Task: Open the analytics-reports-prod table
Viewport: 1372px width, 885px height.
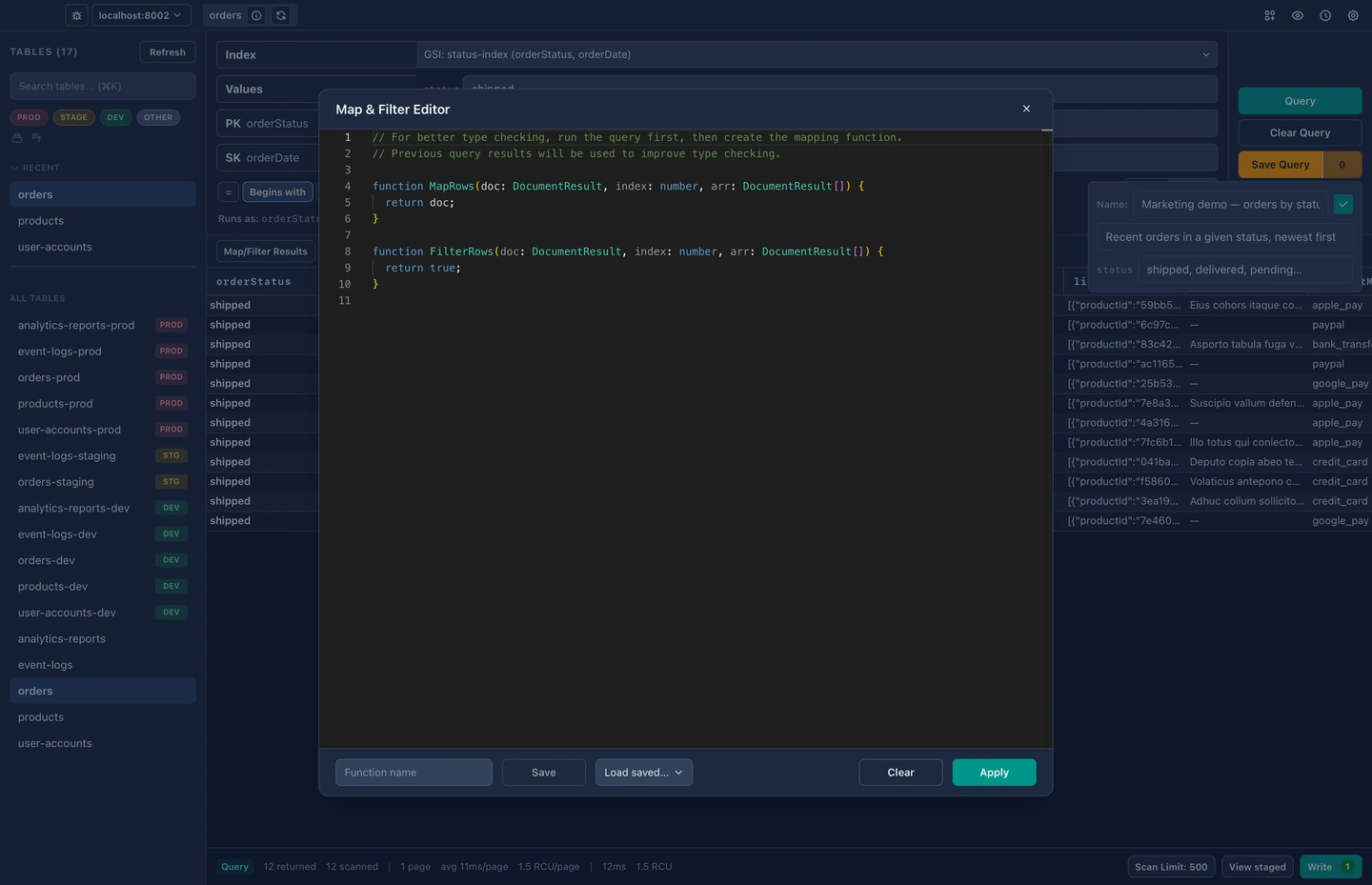Action: pyautogui.click(x=103, y=325)
